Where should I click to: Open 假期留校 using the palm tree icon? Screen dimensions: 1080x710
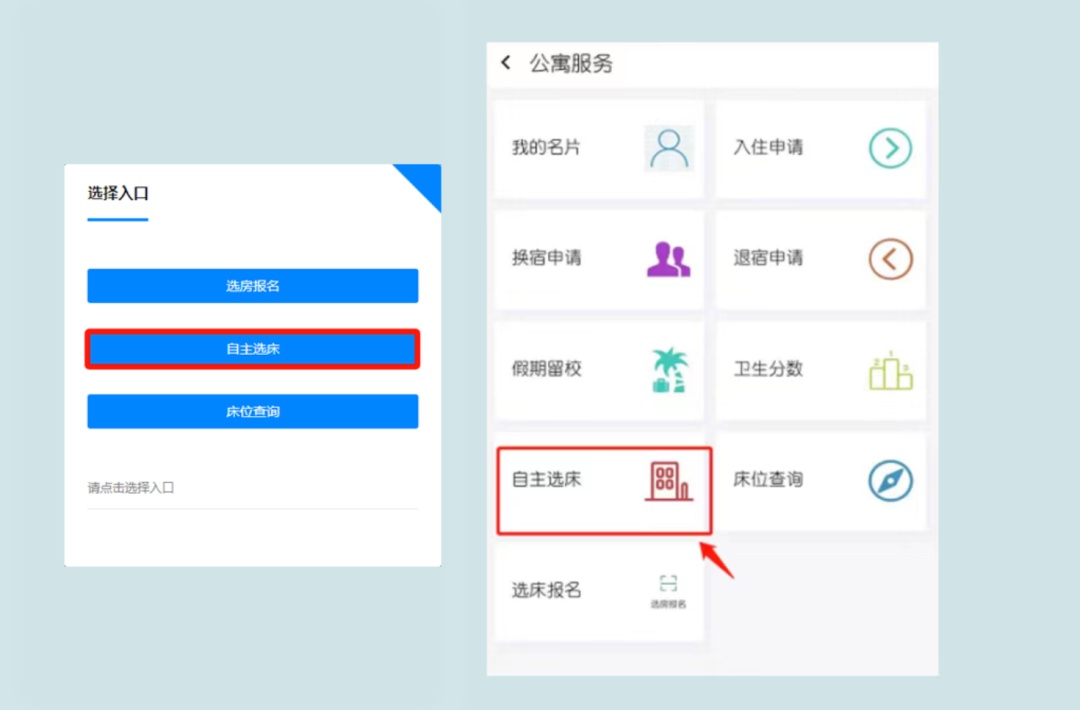(x=669, y=369)
